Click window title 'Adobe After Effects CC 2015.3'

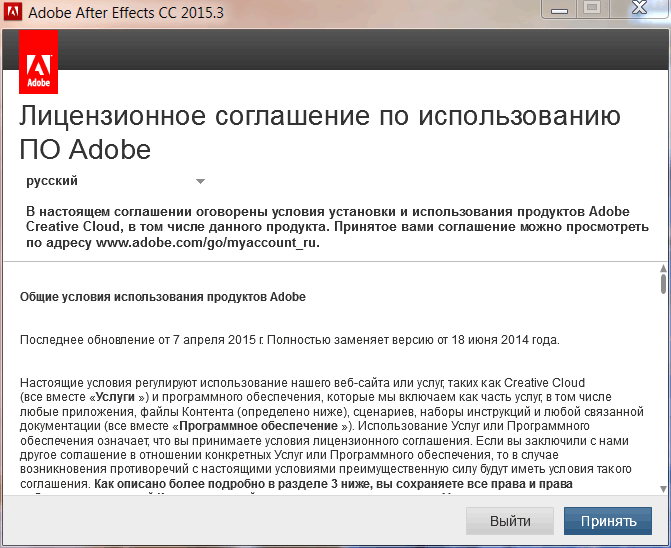[126, 12]
